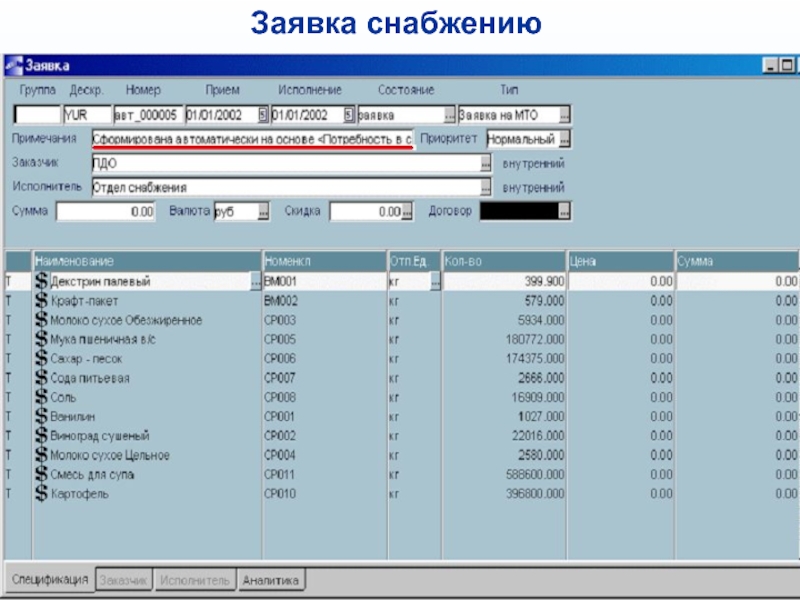Click the Номенкл column header
This screenshot has width=800, height=600.
(x=324, y=261)
